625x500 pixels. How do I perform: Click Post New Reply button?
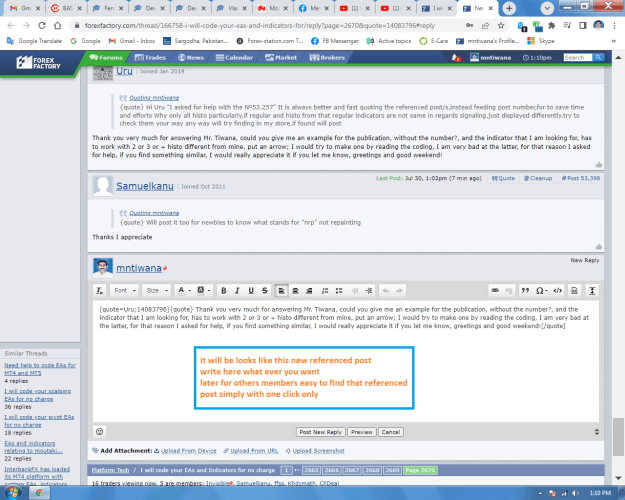320,432
